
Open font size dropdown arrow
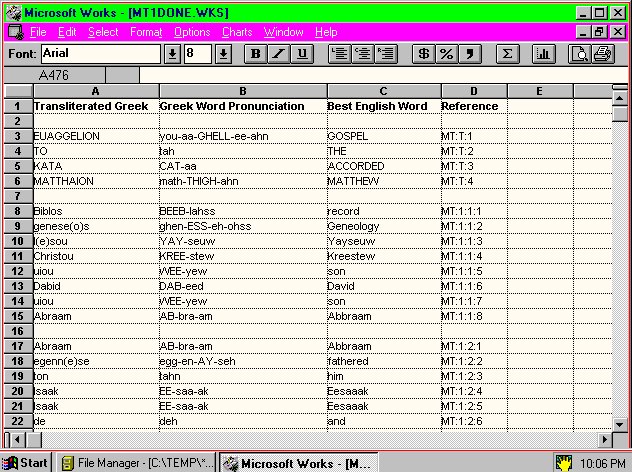click(x=223, y=54)
